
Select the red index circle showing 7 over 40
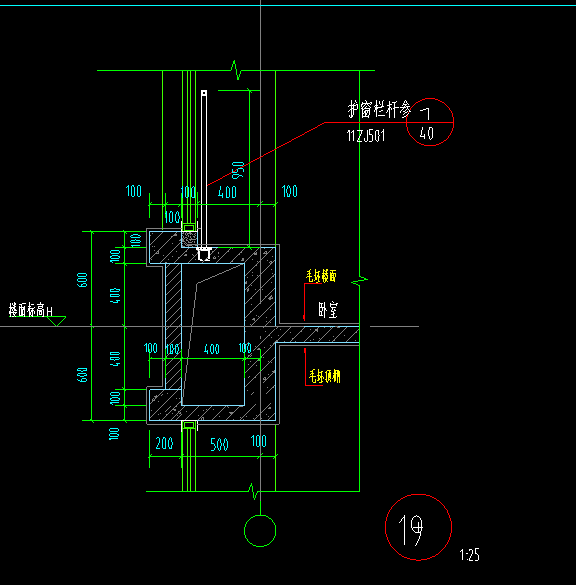(430, 122)
